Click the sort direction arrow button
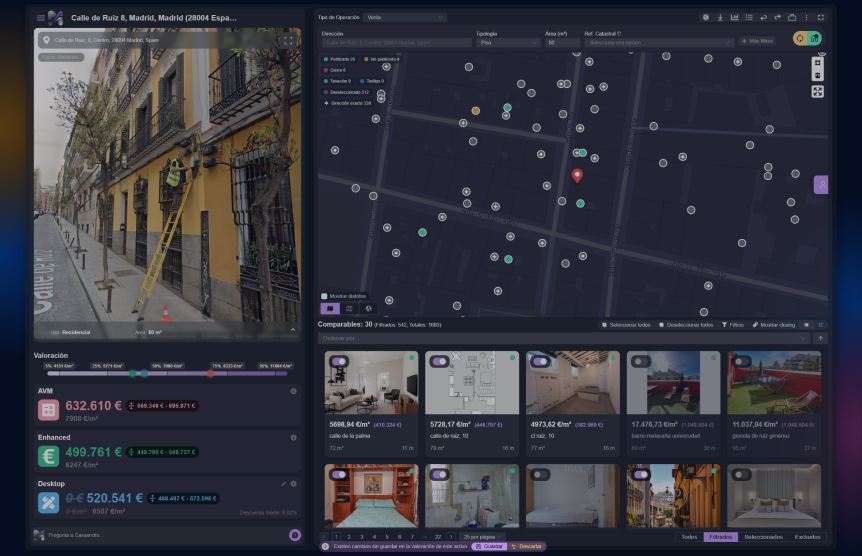Viewport: 862px width, 556px height. (x=821, y=338)
